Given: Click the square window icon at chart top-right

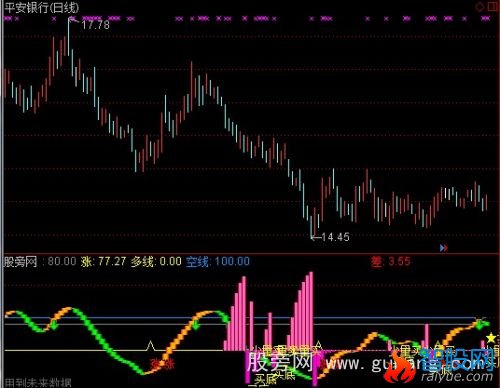Looking at the screenshot, I should (493, 6).
